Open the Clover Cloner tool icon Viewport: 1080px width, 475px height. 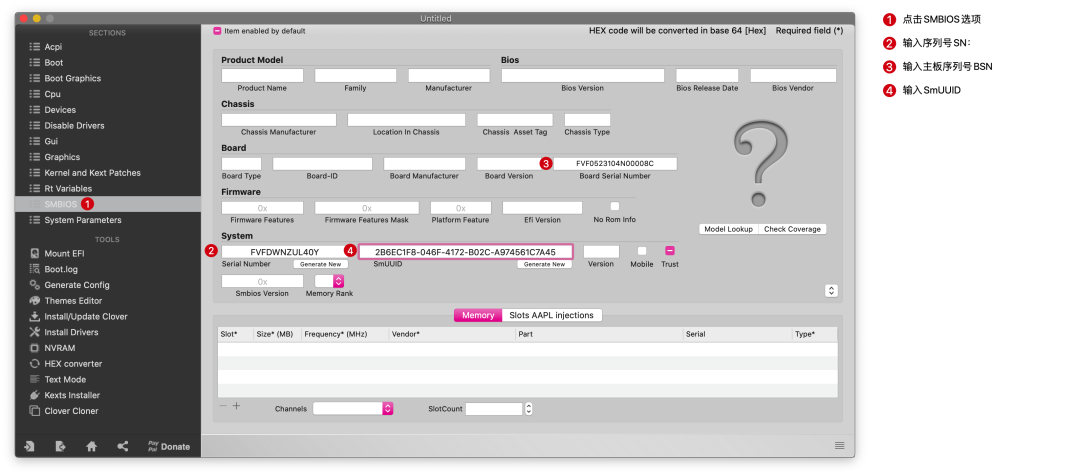click(x=34, y=411)
